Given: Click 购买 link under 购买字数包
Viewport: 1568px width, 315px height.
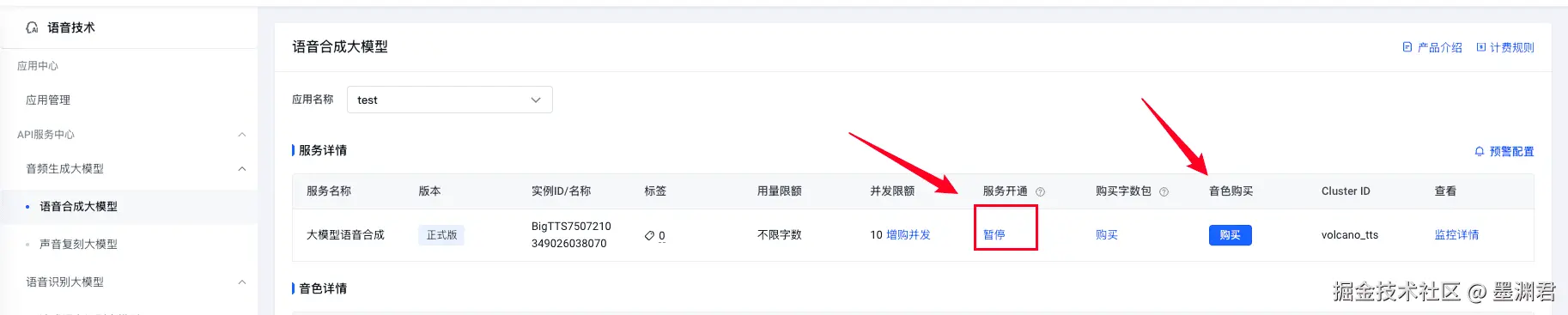Looking at the screenshot, I should click(x=1107, y=234).
